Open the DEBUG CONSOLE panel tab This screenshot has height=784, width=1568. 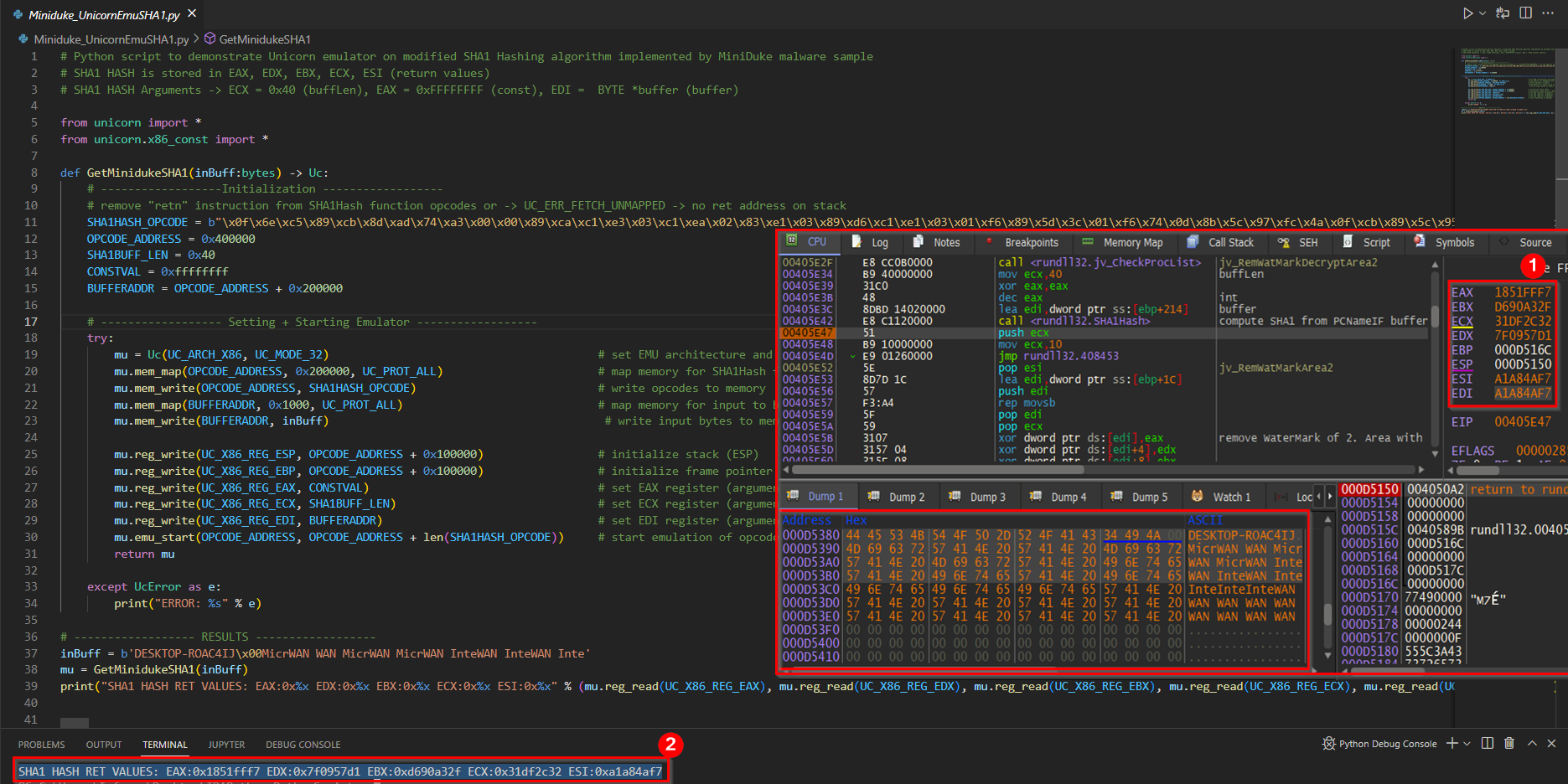pyautogui.click(x=303, y=745)
